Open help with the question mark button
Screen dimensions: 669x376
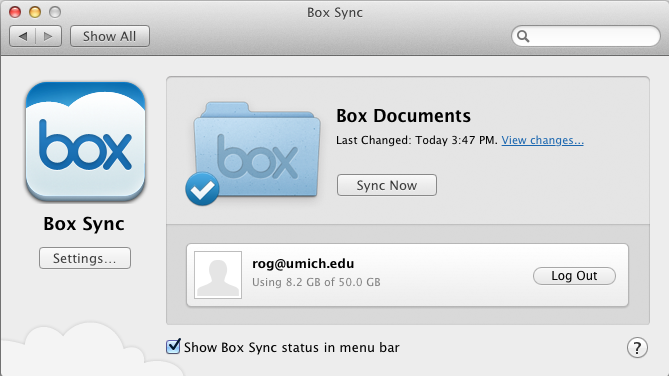637,348
